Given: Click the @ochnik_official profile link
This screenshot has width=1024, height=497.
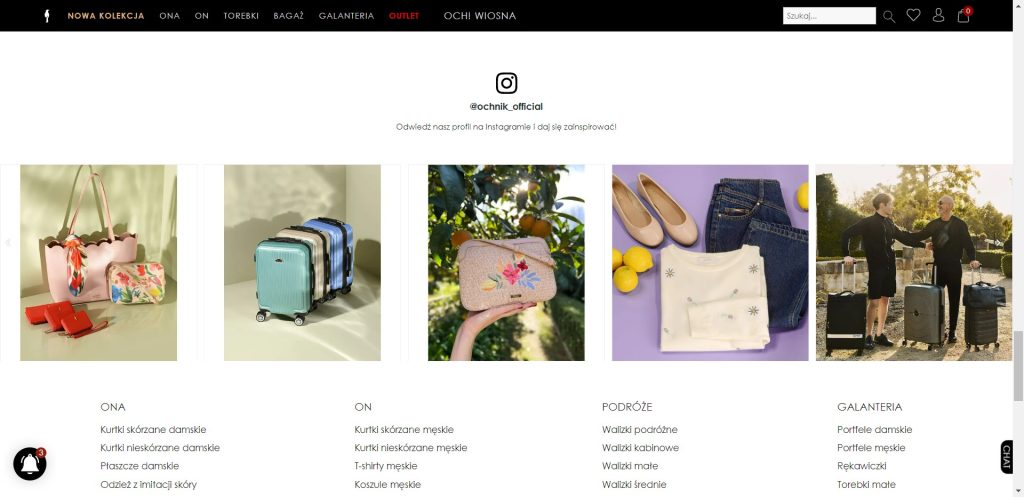Looking at the screenshot, I should point(506,106).
